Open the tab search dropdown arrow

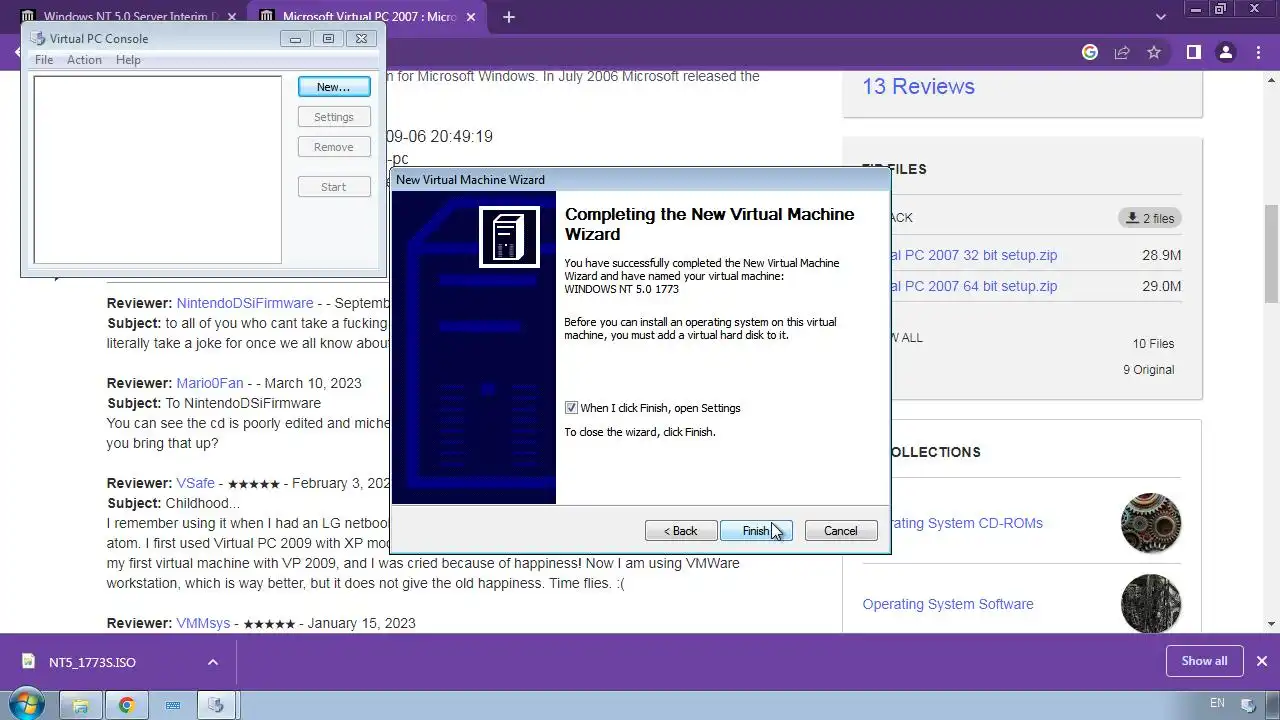coord(1161,17)
